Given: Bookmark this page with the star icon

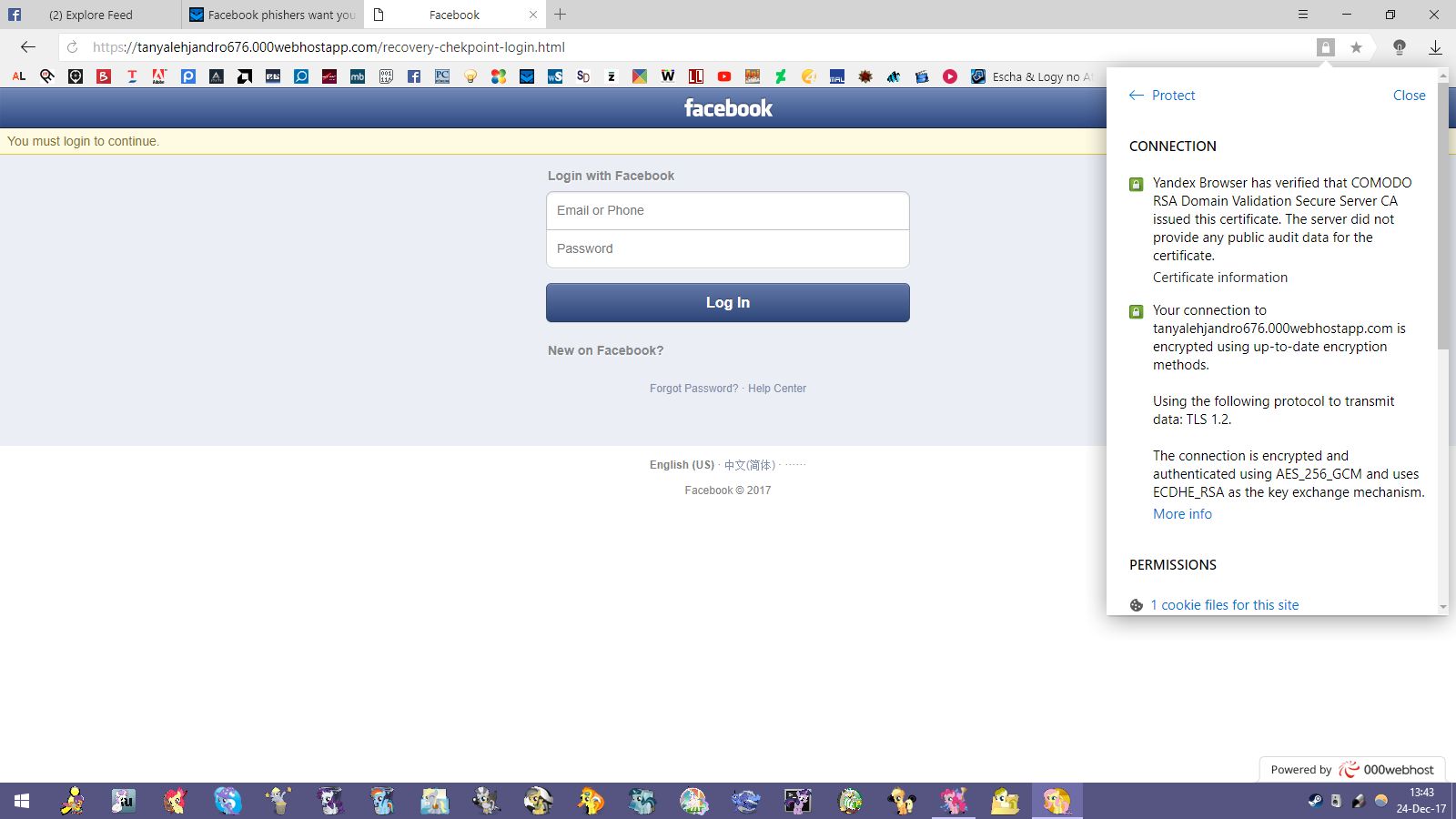Looking at the screenshot, I should pyautogui.click(x=1356, y=47).
